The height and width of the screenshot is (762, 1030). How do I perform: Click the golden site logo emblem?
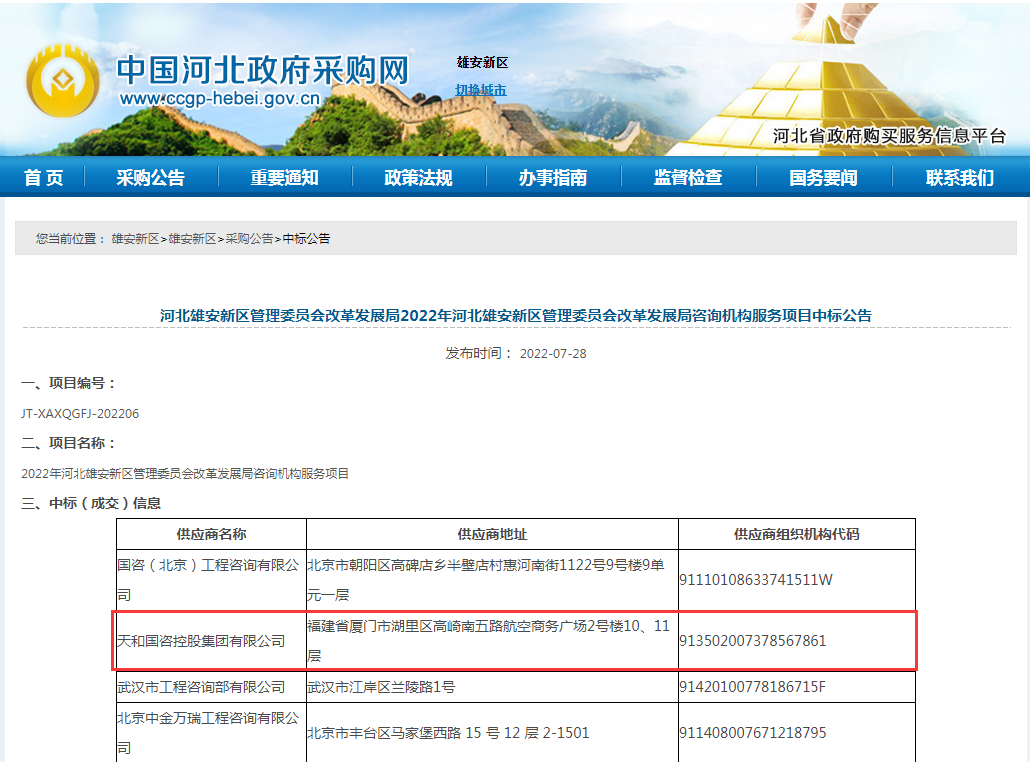(62, 81)
